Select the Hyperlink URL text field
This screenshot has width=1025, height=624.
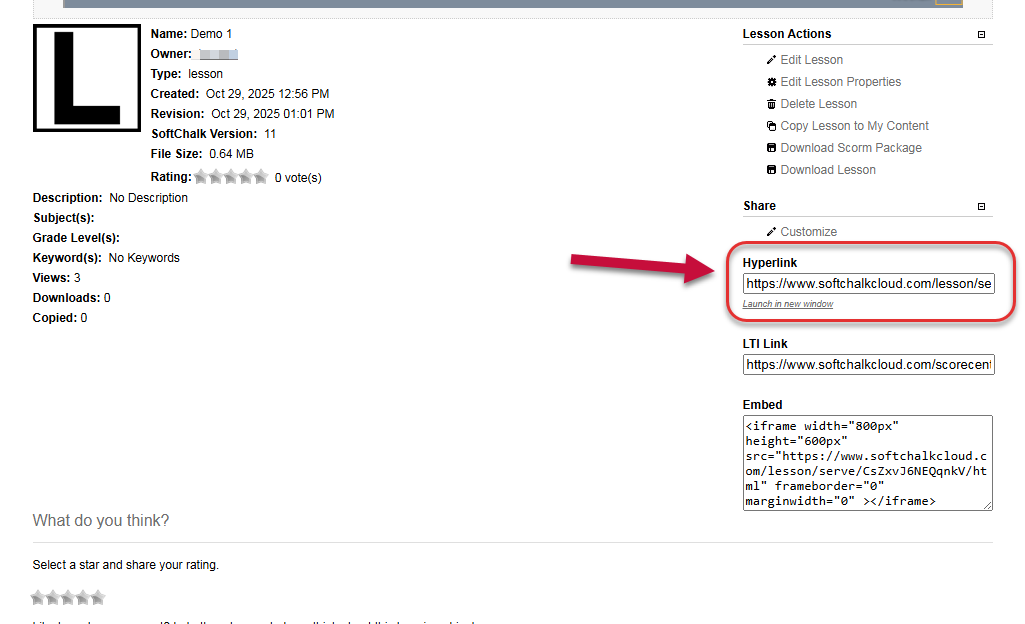(867, 283)
